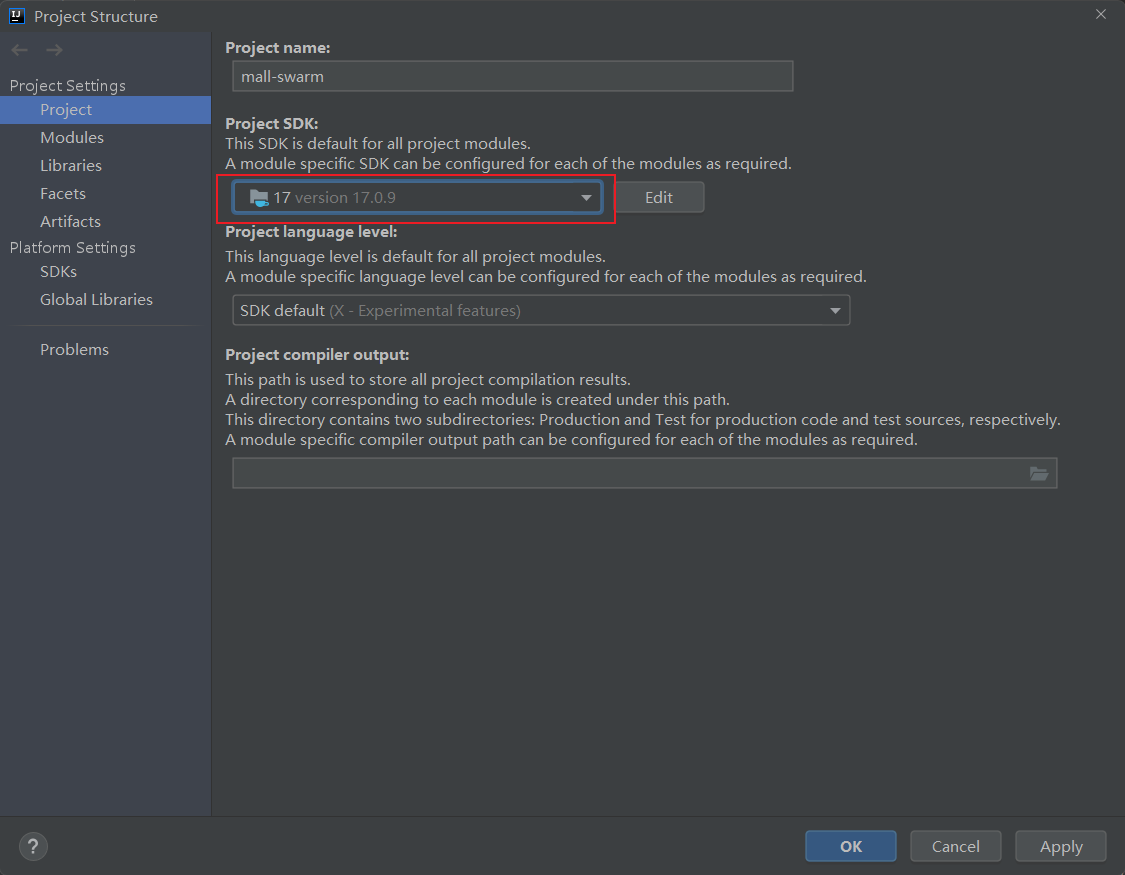Click the browse folder icon in compiler output
The height and width of the screenshot is (875, 1125).
click(1039, 474)
